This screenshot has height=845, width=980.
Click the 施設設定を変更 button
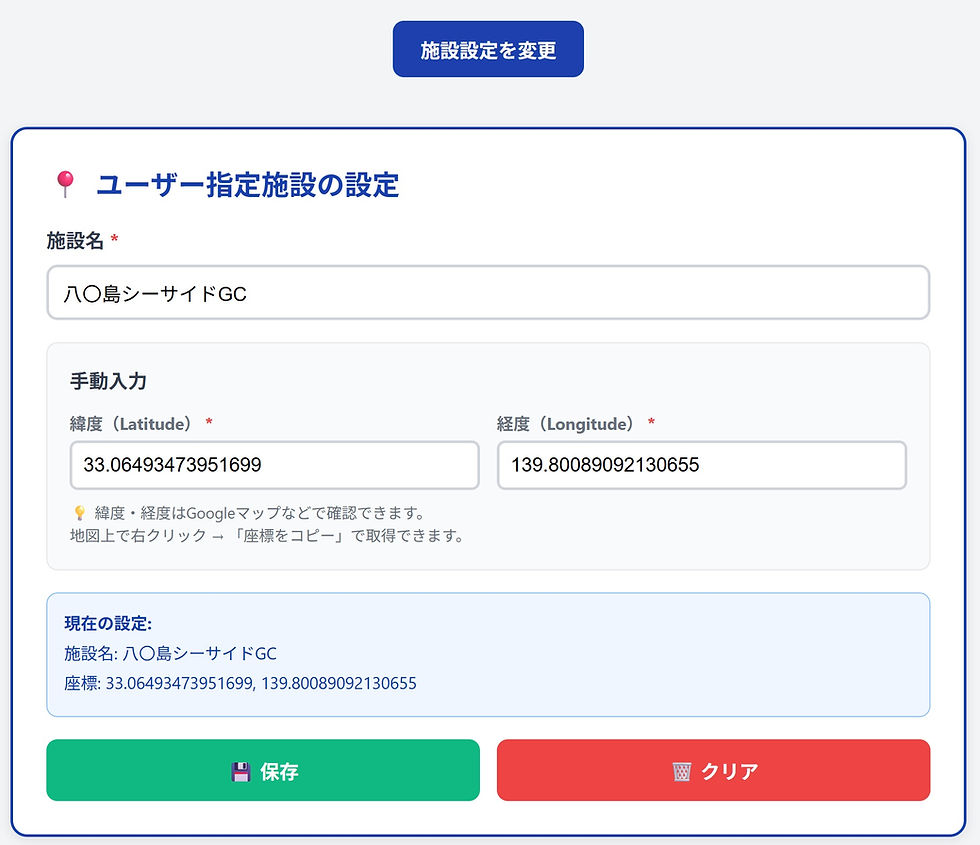(x=488, y=50)
